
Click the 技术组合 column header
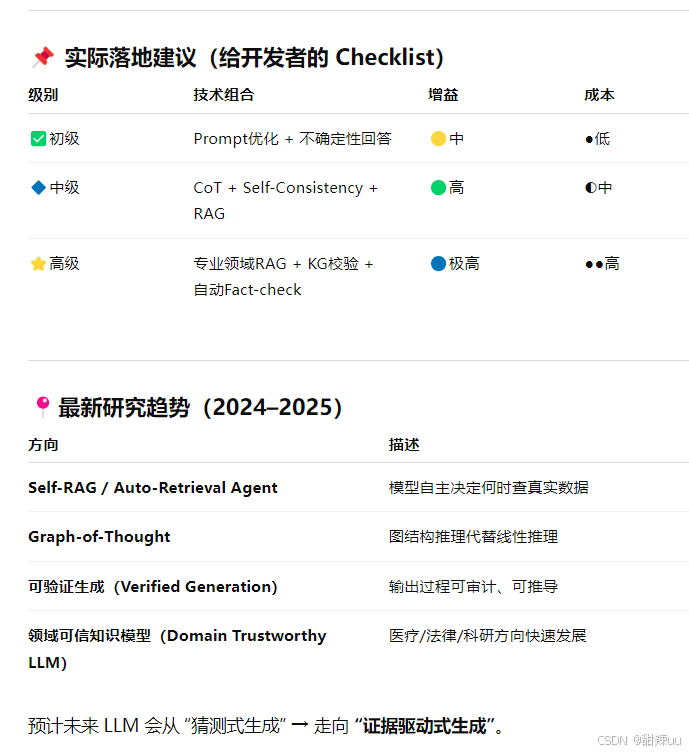[224, 95]
